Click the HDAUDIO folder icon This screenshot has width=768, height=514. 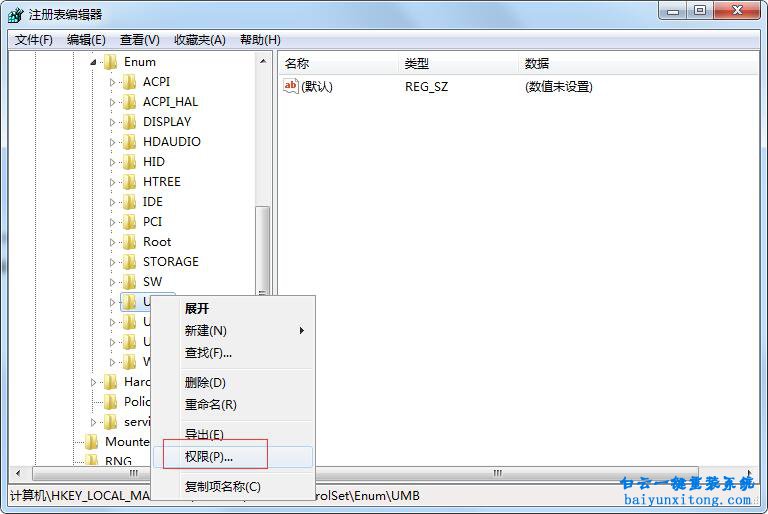click(x=129, y=142)
